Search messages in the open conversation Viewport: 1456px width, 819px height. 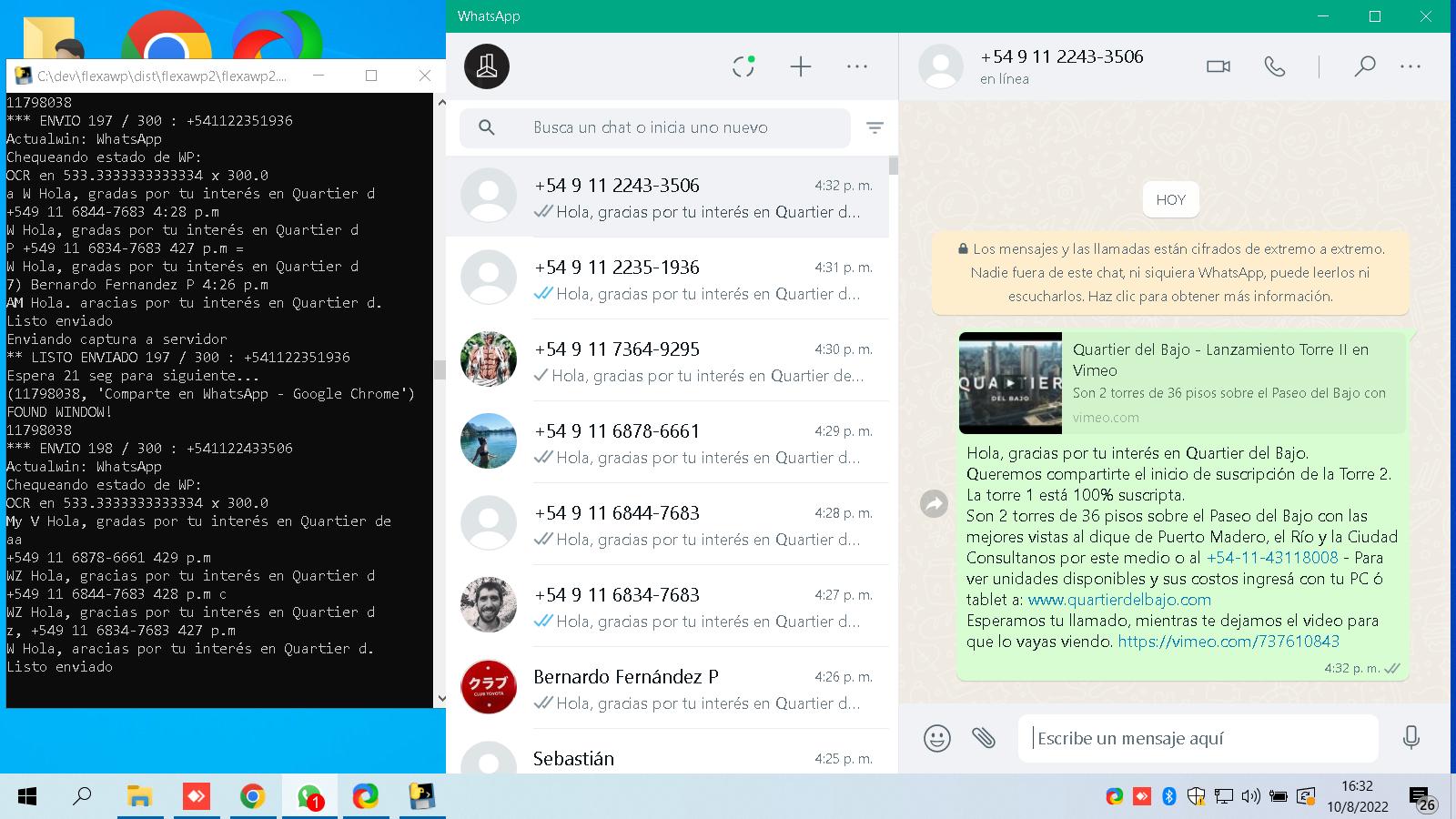(x=1364, y=66)
